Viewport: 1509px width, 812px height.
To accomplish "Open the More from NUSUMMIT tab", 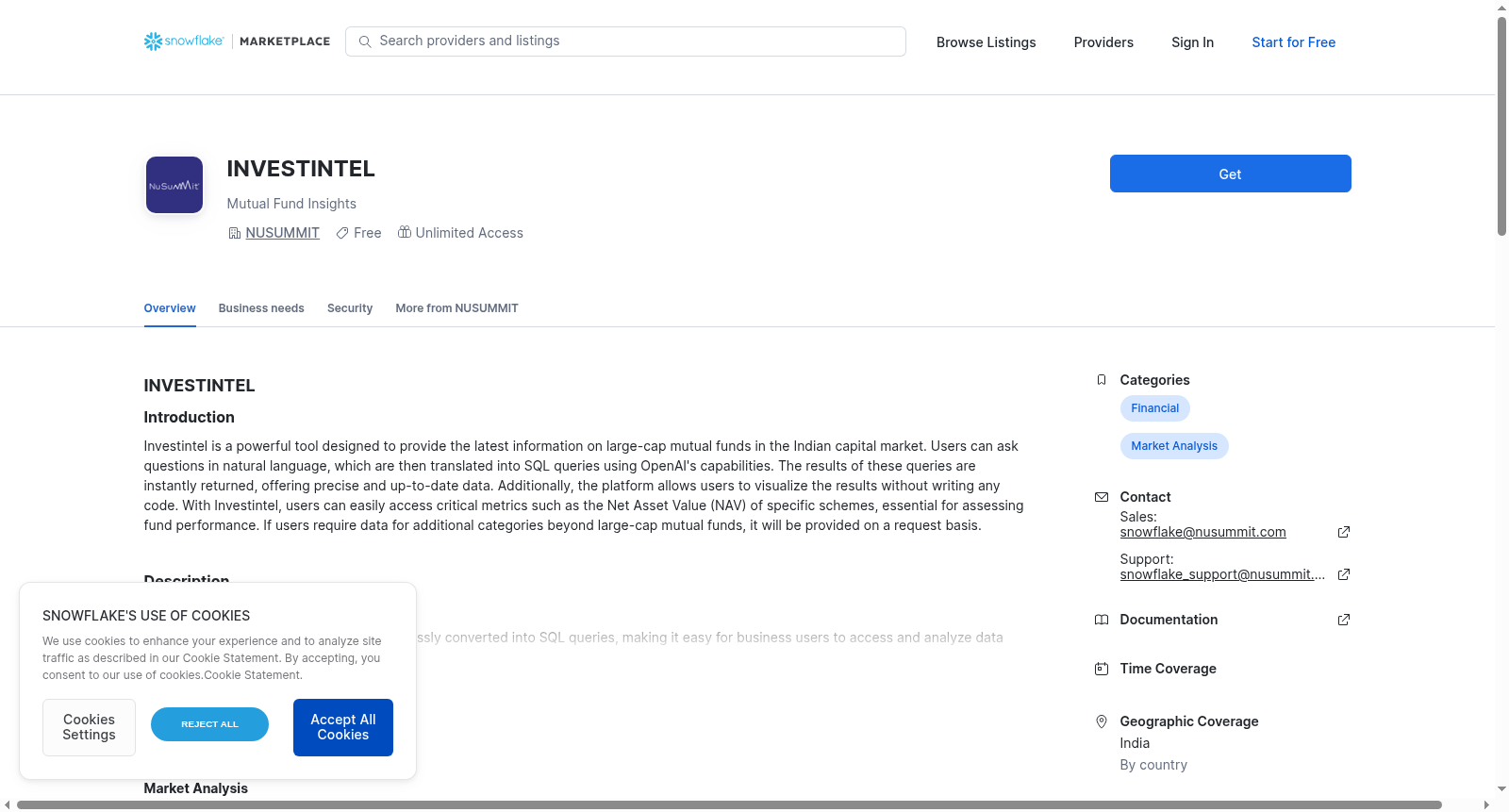I will 456,308.
